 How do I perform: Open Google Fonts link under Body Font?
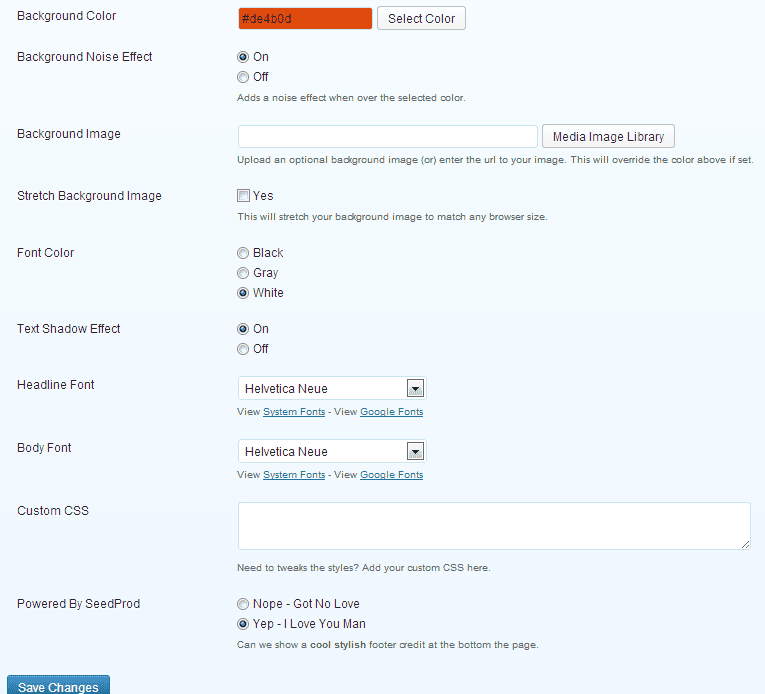[x=391, y=475]
